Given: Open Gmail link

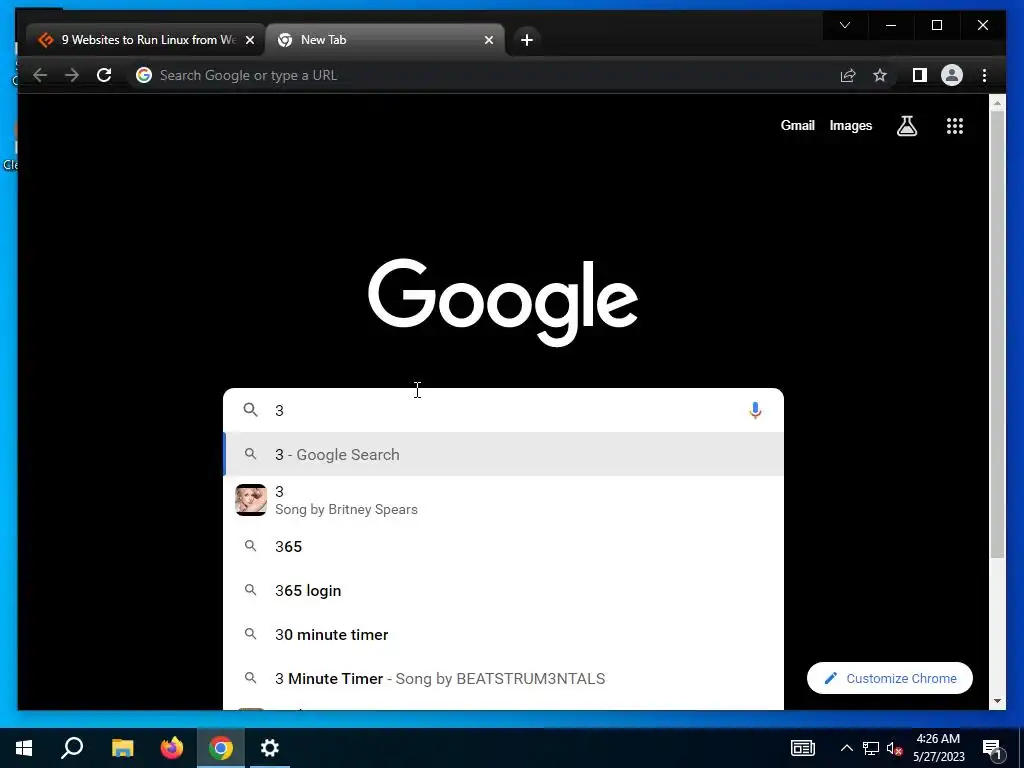Looking at the screenshot, I should point(797,125).
